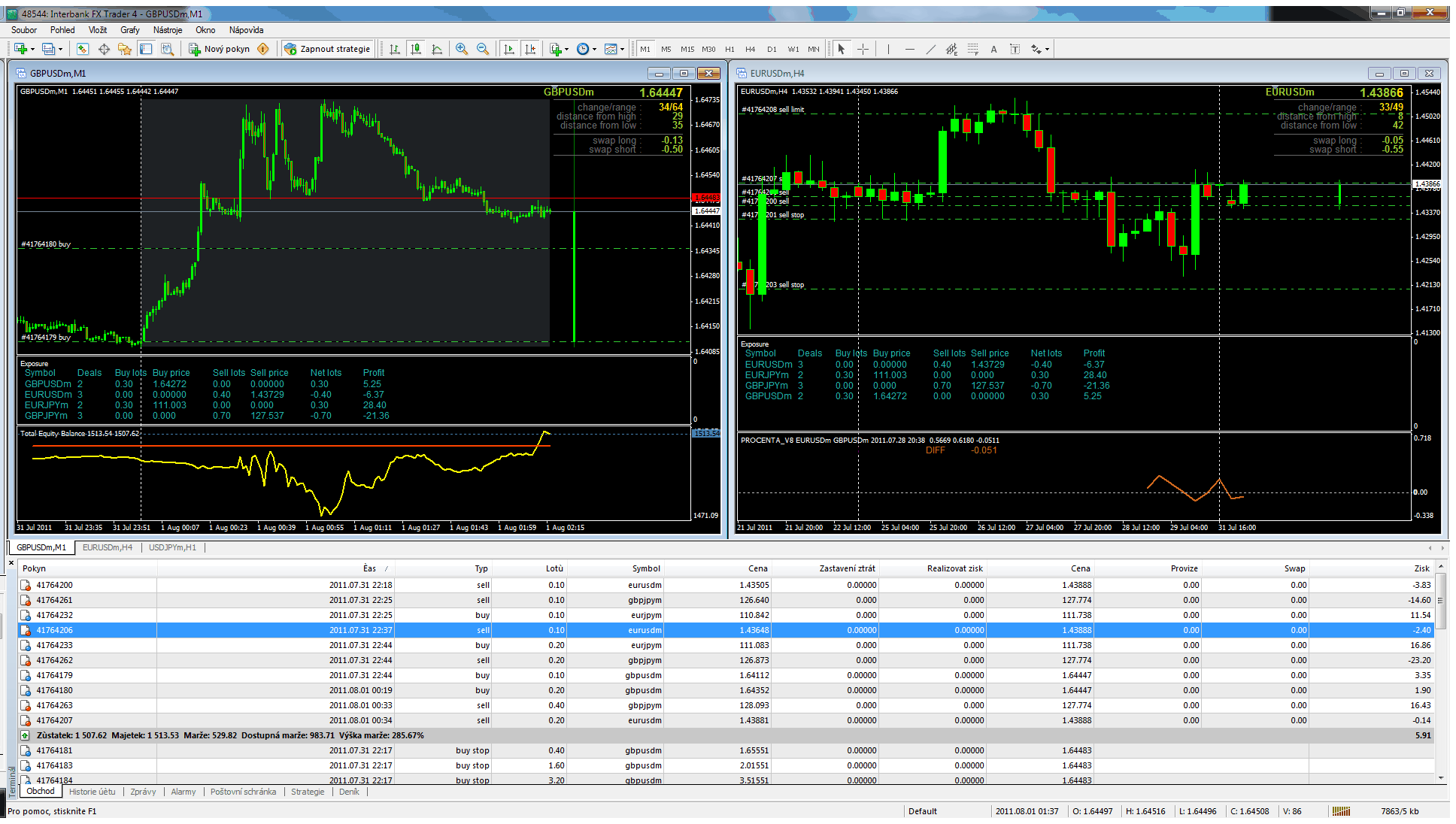
Task: Select the arrow cursor tool
Action: (x=842, y=49)
